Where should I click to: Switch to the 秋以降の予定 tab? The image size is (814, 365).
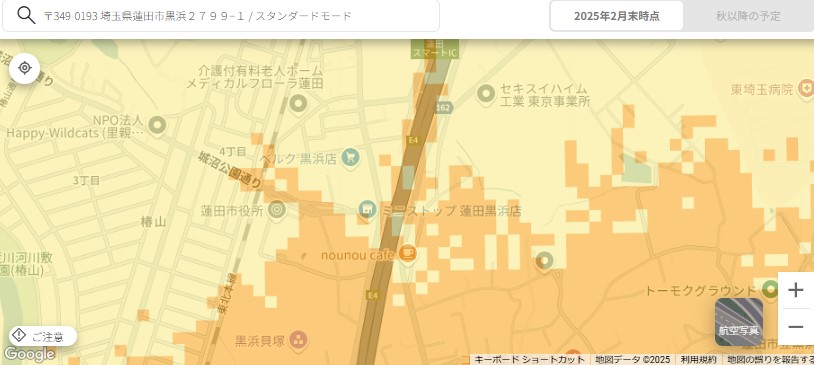coord(748,16)
